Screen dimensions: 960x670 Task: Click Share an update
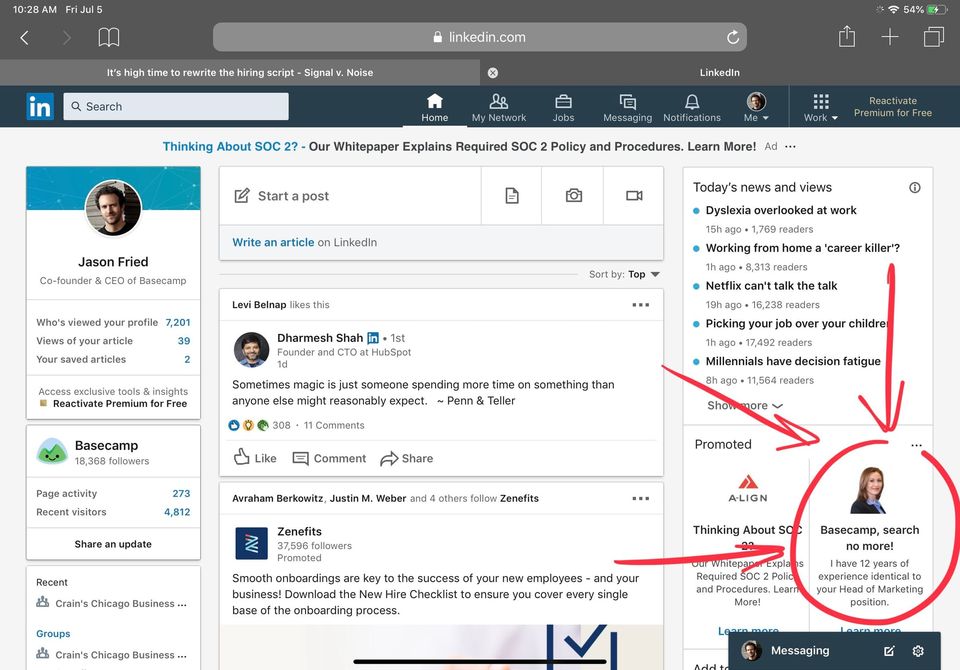(x=113, y=544)
